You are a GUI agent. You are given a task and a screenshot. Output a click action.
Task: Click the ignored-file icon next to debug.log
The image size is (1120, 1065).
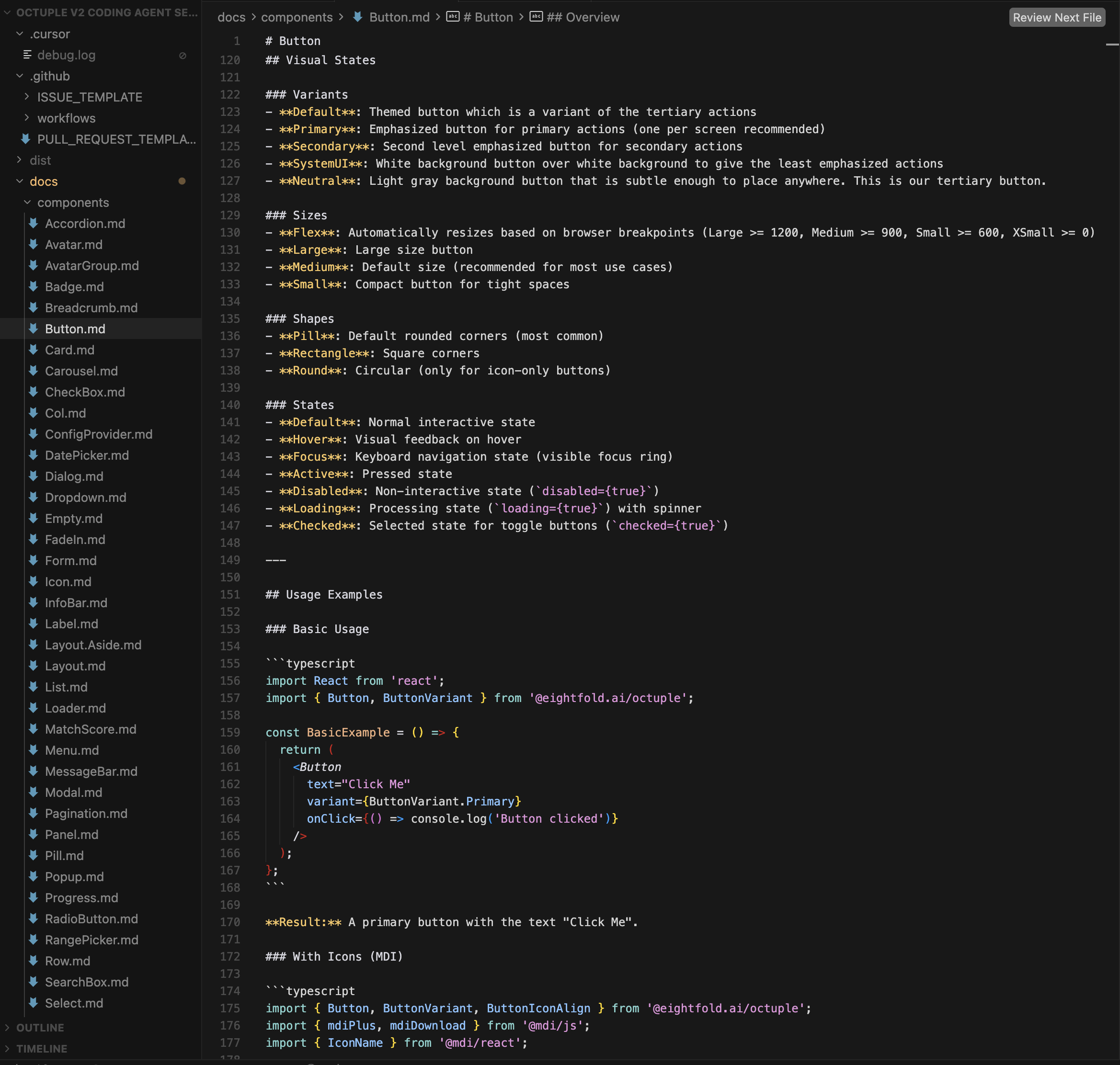(183, 55)
